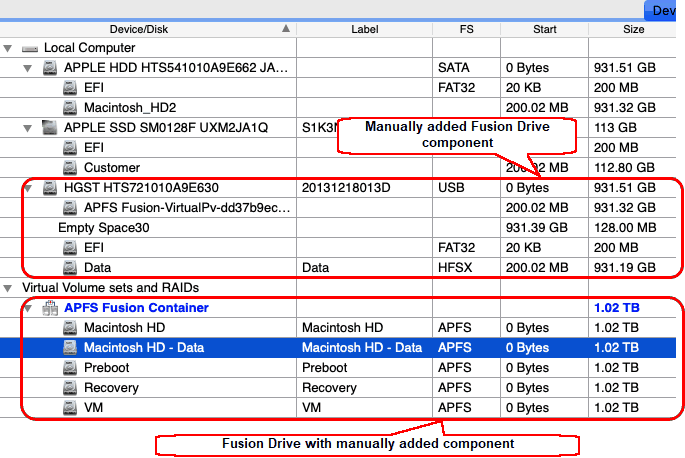685x458 pixels.
Task: Select the Empty Space30 row
Action: (338, 228)
